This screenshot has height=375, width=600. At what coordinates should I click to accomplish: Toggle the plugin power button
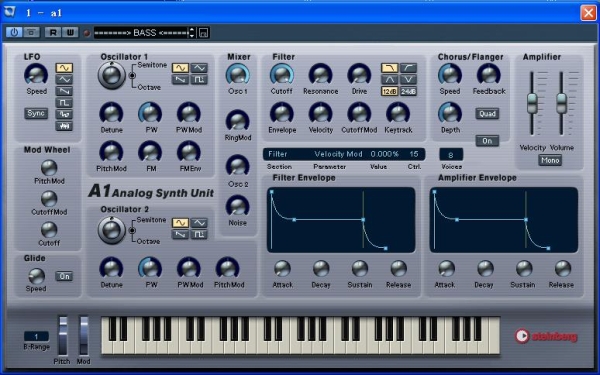point(14,33)
